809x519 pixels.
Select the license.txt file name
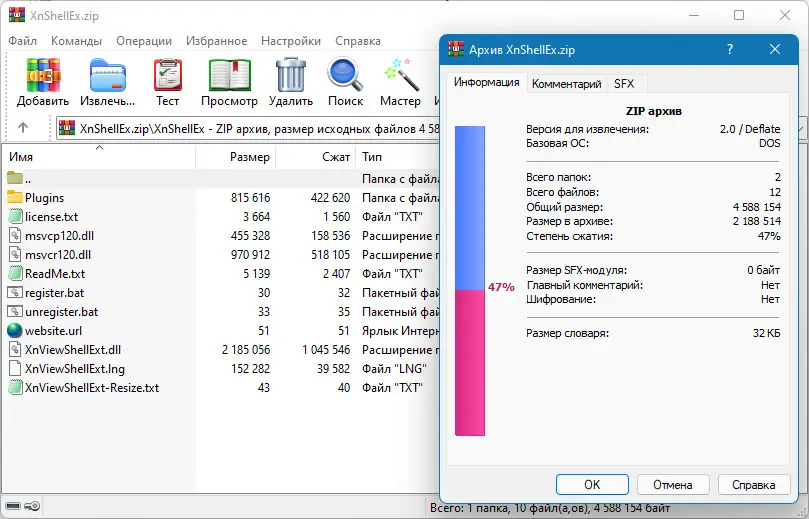coord(52,217)
